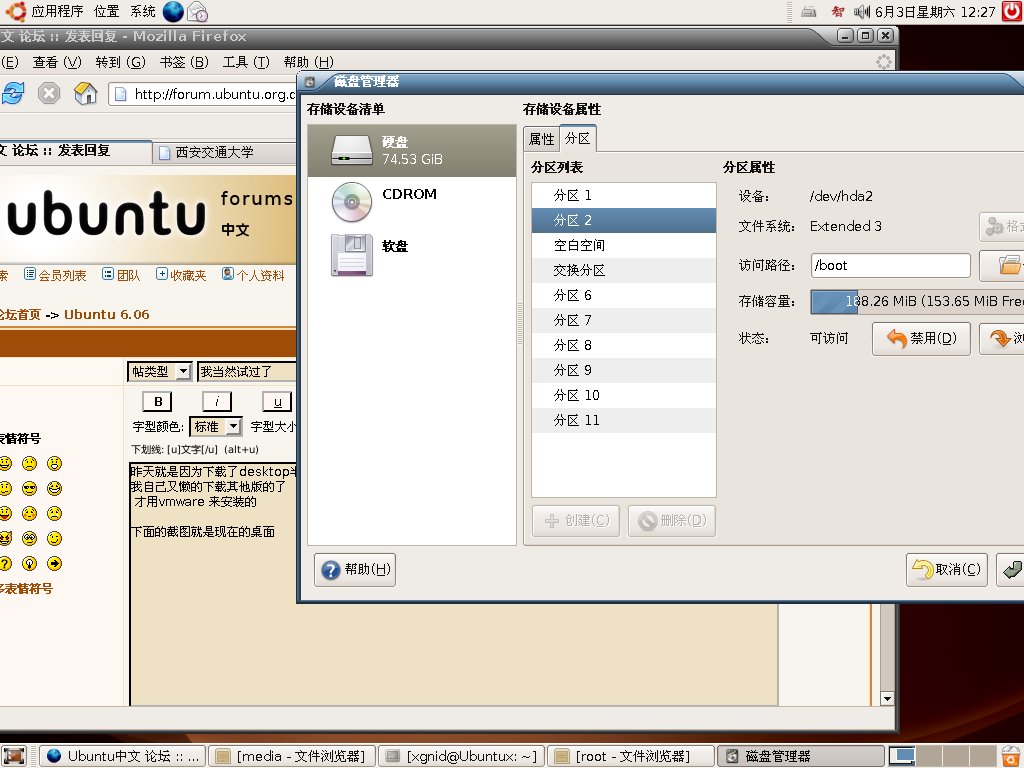Click the Bold formatting button
Viewport: 1024px width, 768px height.
[157, 402]
